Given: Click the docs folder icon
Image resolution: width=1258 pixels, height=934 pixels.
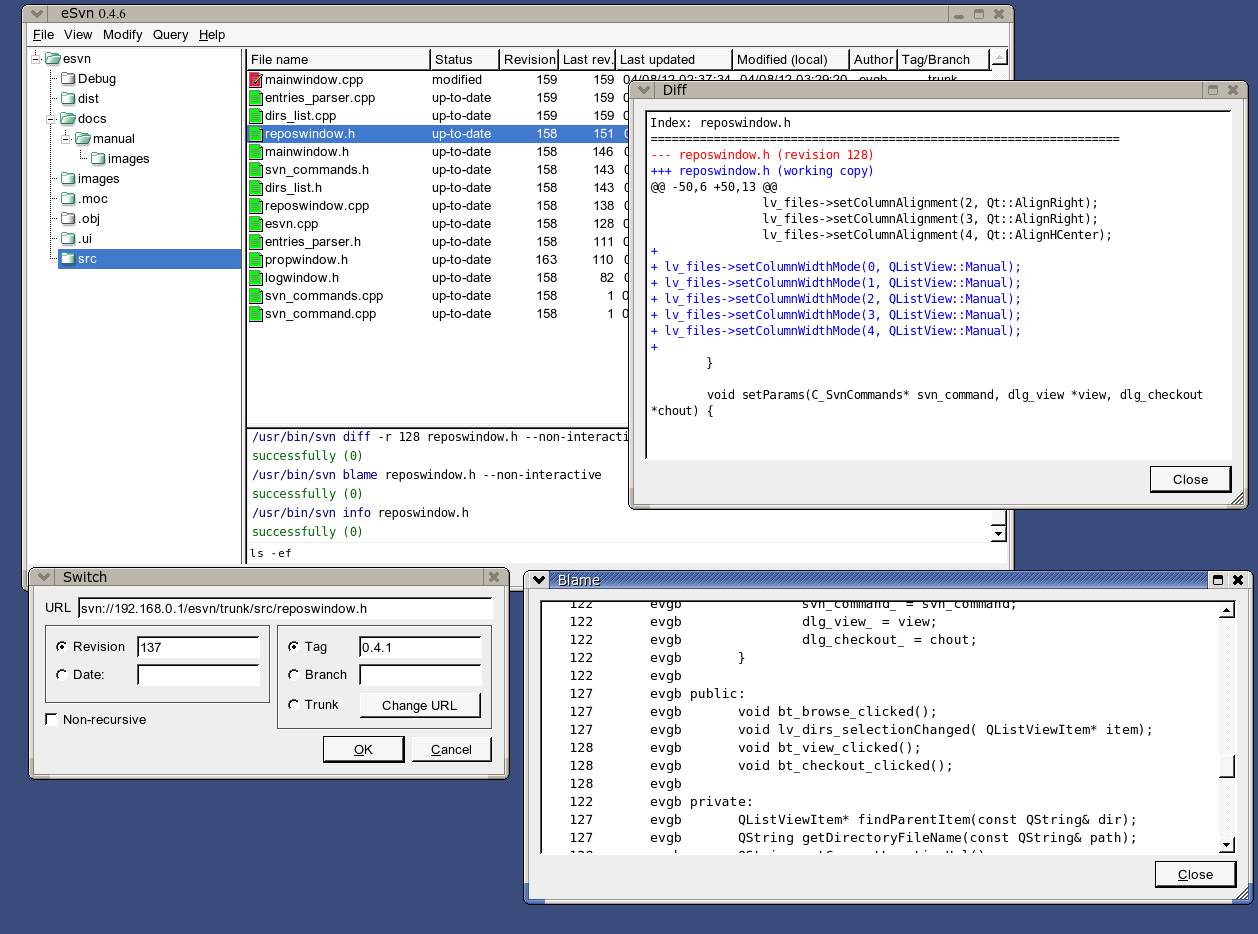Looking at the screenshot, I should click(x=68, y=118).
